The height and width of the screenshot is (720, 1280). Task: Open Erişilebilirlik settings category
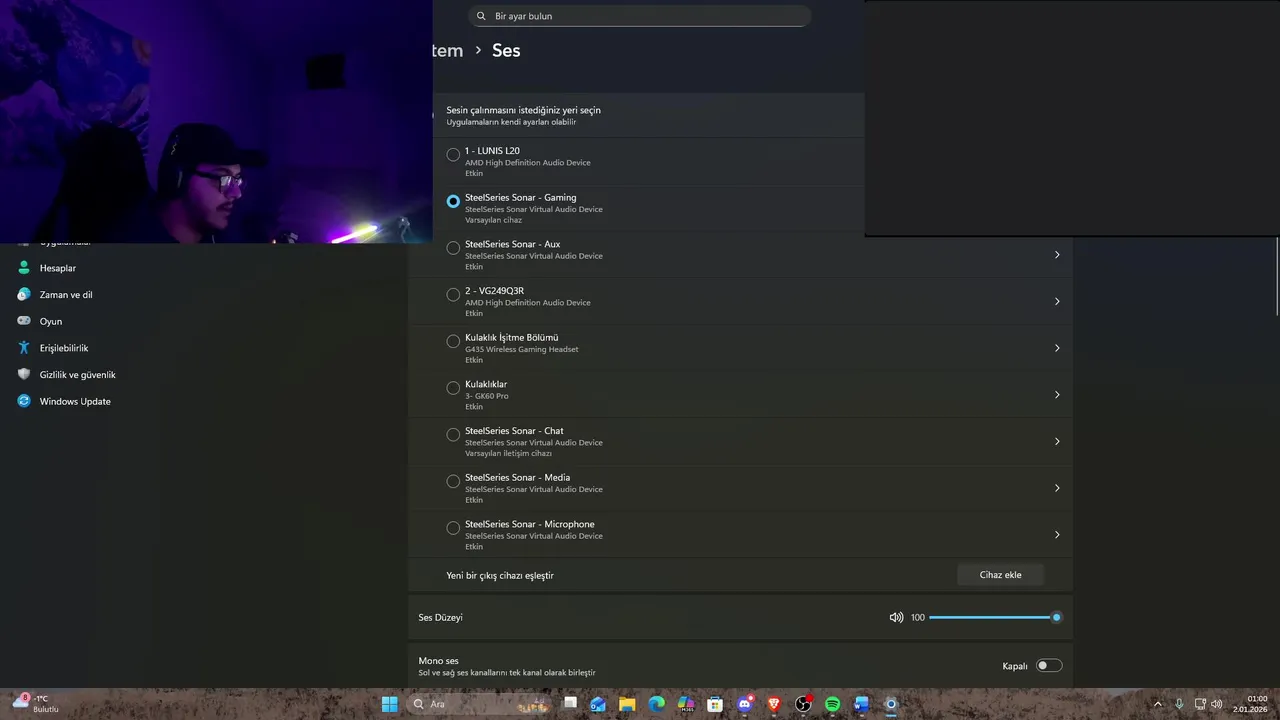pos(64,348)
